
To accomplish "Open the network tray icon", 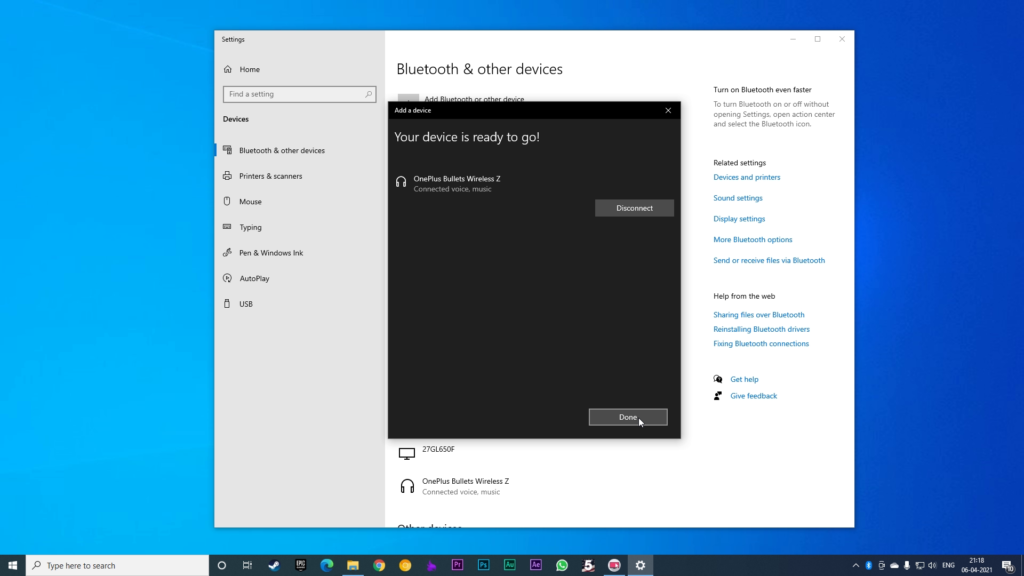I will pyautogui.click(x=920, y=565).
